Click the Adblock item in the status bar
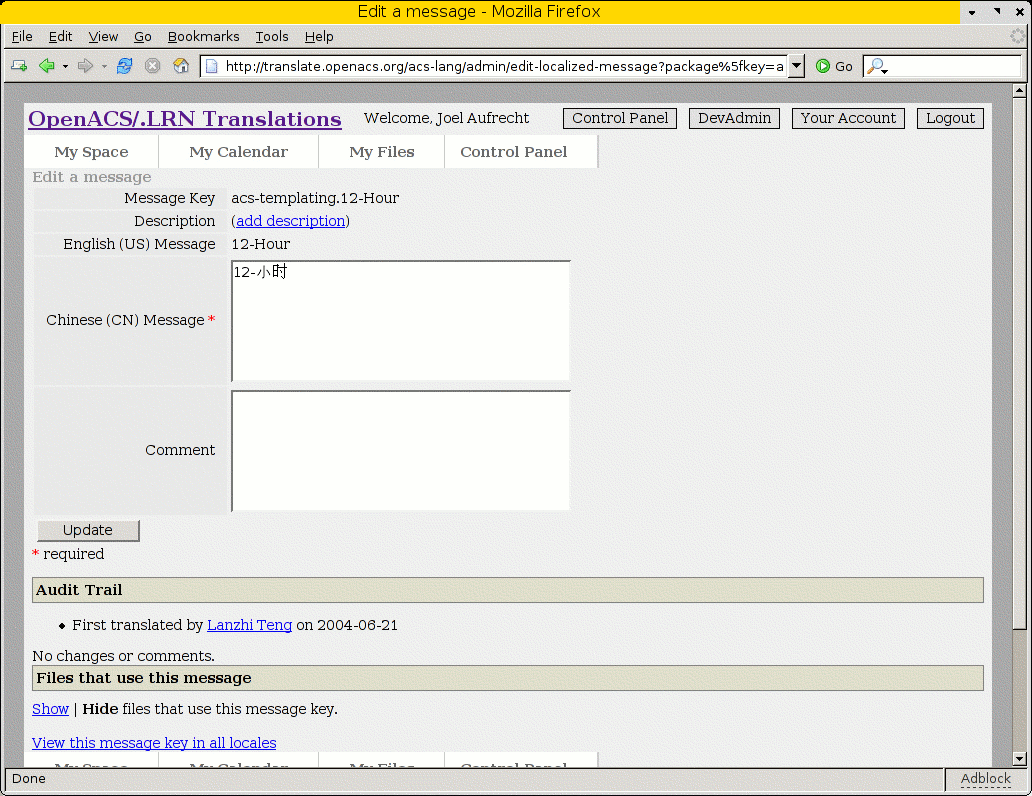1032x796 pixels. coord(985,779)
